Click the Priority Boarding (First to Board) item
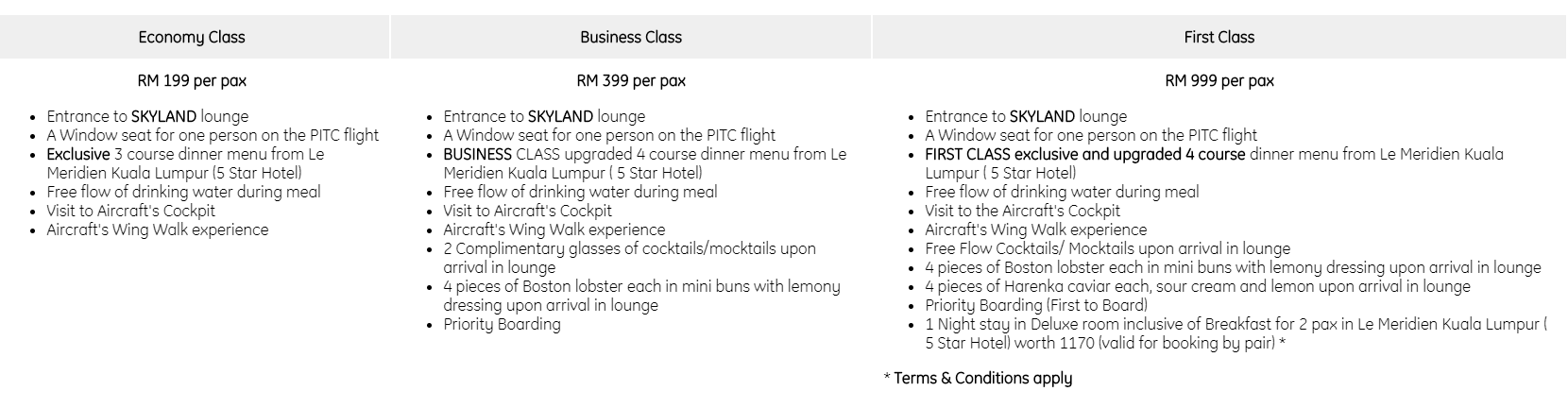The width and height of the screenshot is (1568, 408). 1036,305
